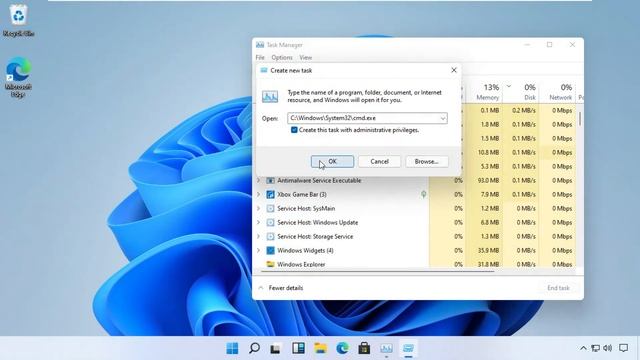Click Xbox Game Bar process icon
This screenshot has height=360, width=640.
(x=270, y=194)
